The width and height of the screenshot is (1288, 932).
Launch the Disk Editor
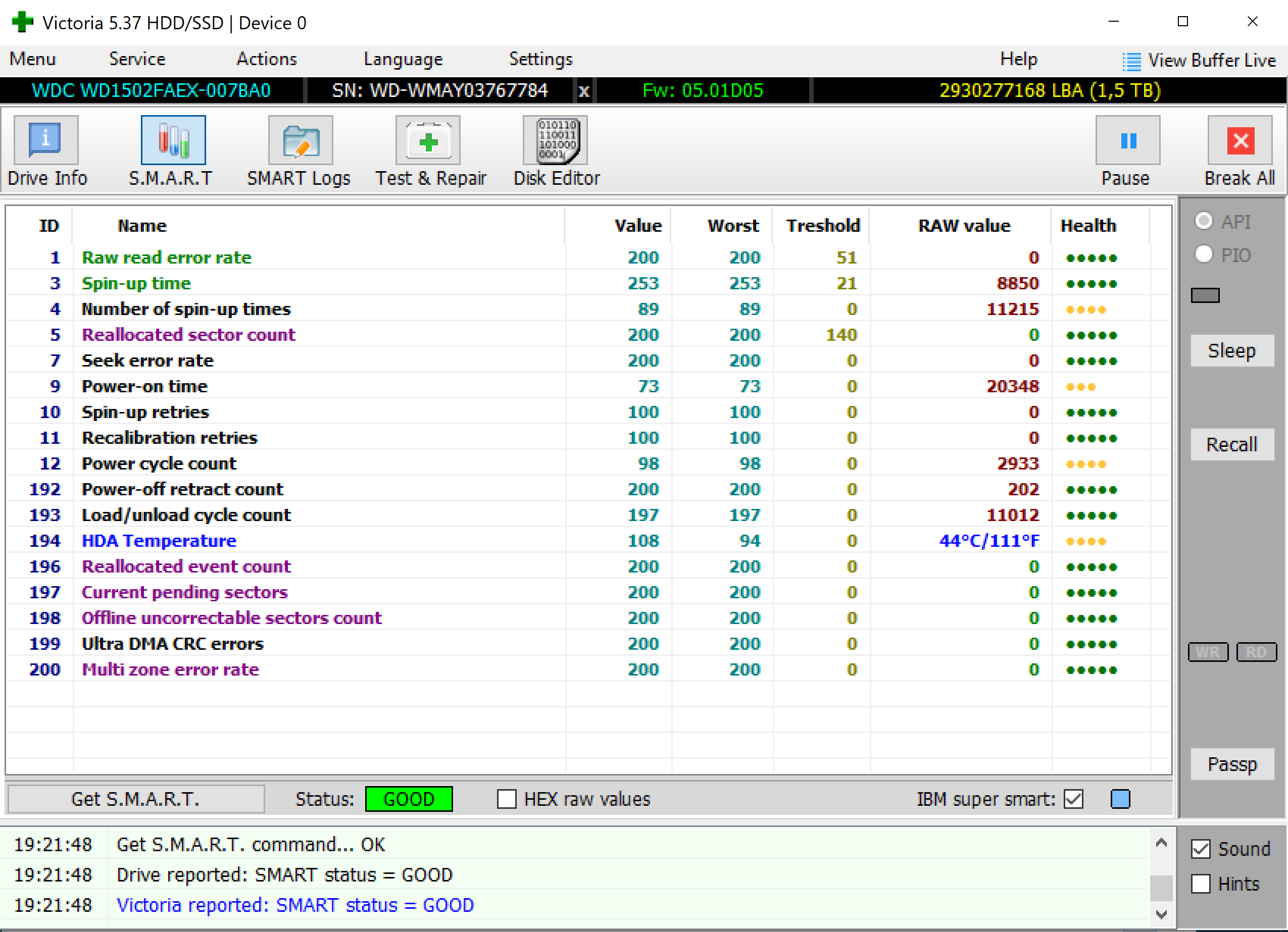click(x=556, y=151)
